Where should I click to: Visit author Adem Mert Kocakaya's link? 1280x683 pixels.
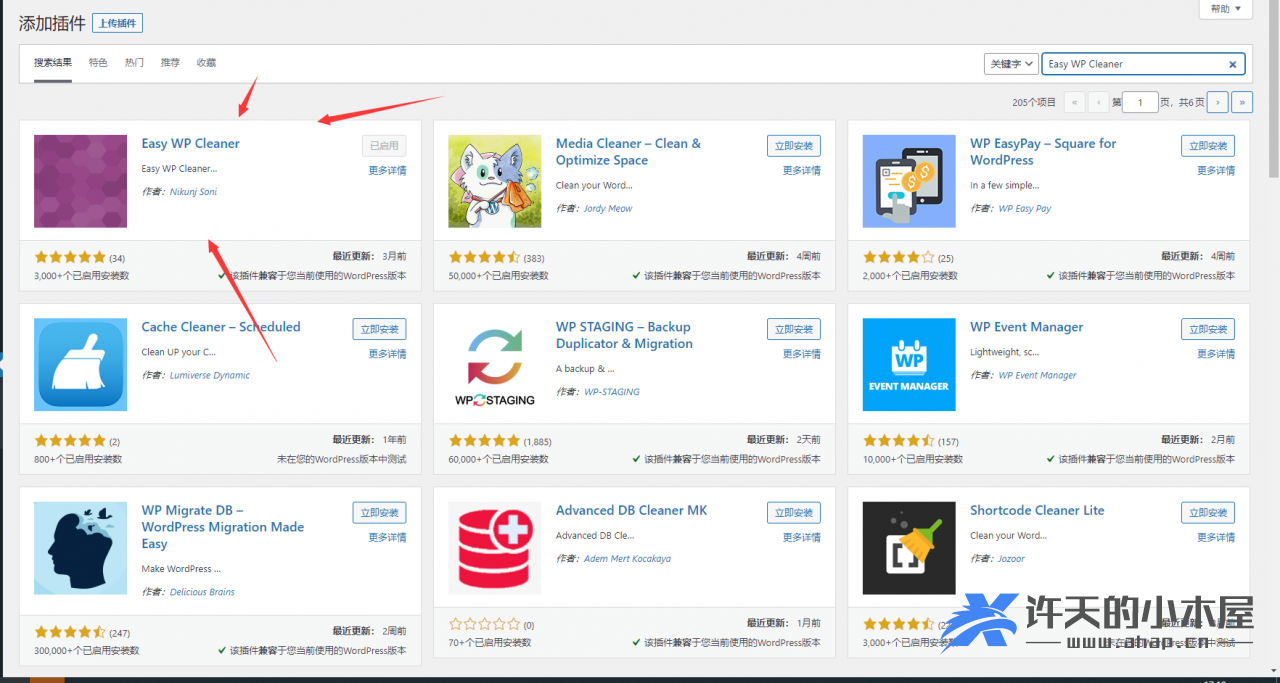(627, 559)
